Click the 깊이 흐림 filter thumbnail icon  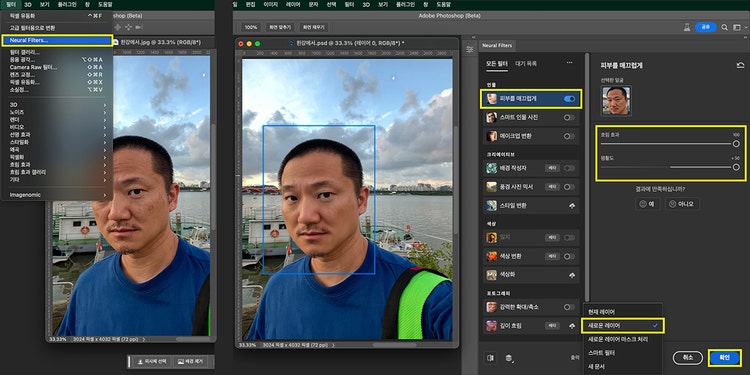click(491, 325)
